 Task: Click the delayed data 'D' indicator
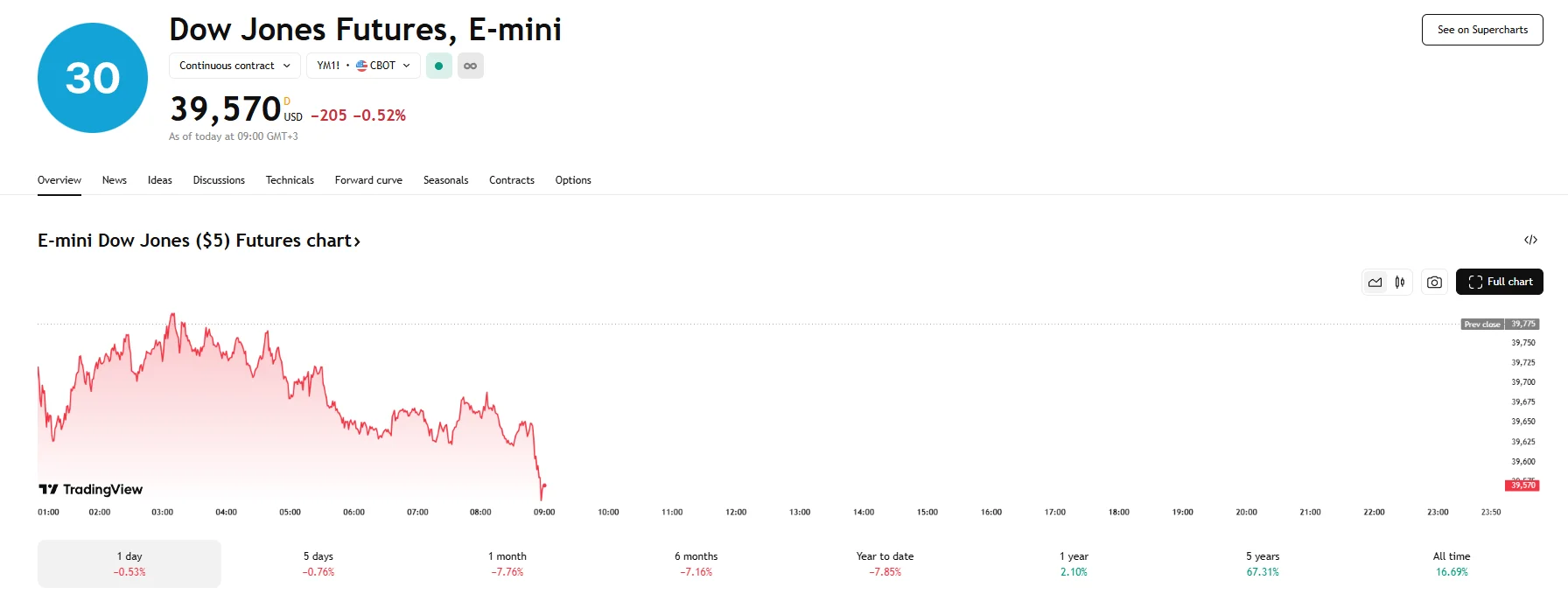[287, 101]
